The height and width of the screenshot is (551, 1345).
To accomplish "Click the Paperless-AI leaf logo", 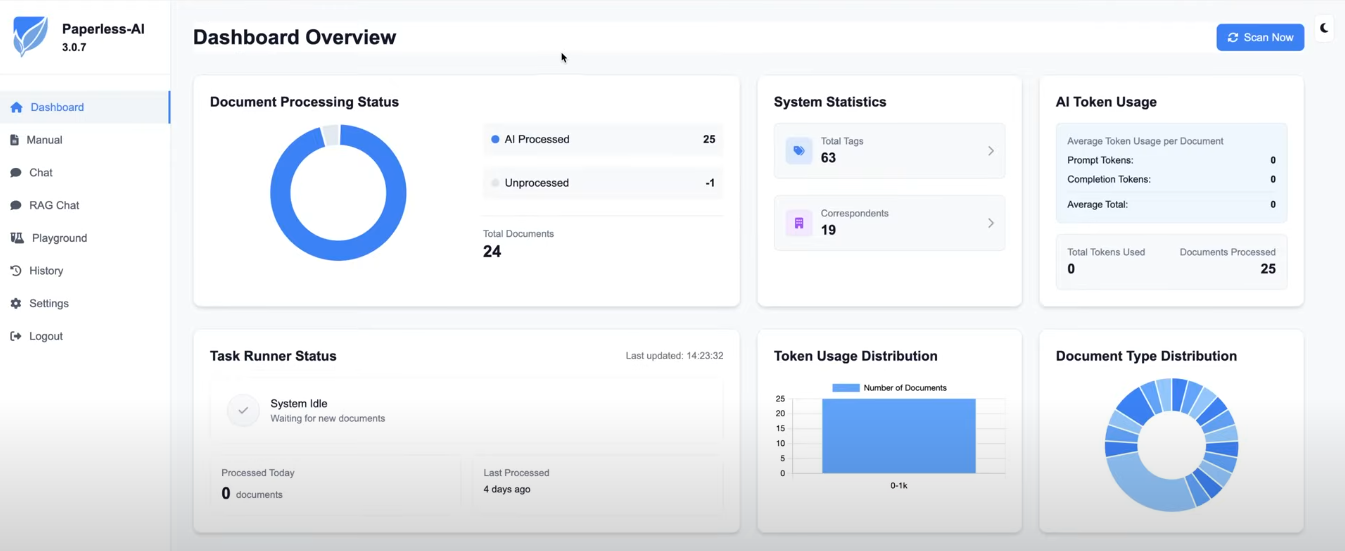I will 30,37.
